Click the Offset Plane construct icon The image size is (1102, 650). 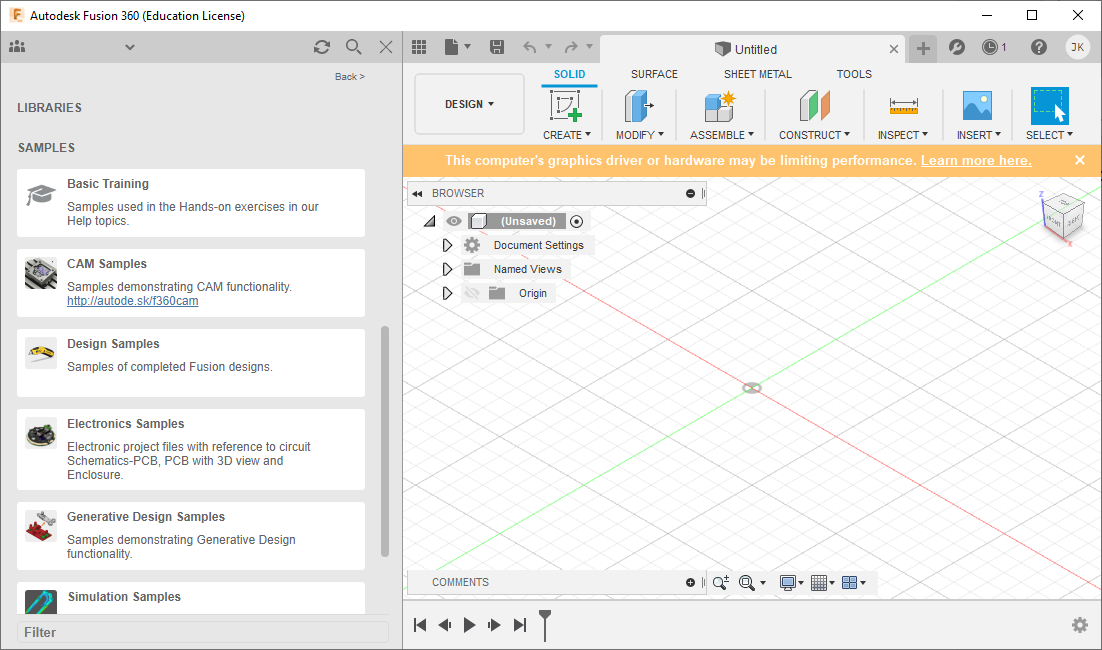pos(815,106)
